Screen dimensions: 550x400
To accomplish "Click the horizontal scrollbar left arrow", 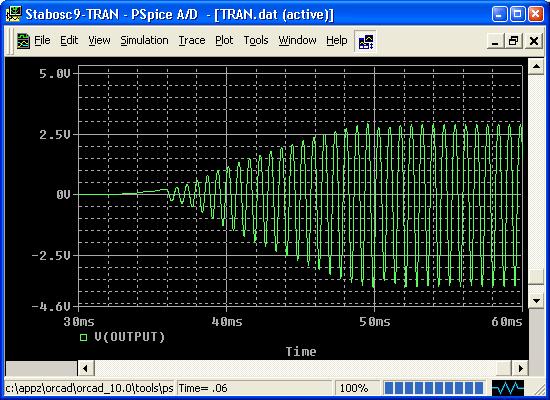I will [x=86, y=368].
